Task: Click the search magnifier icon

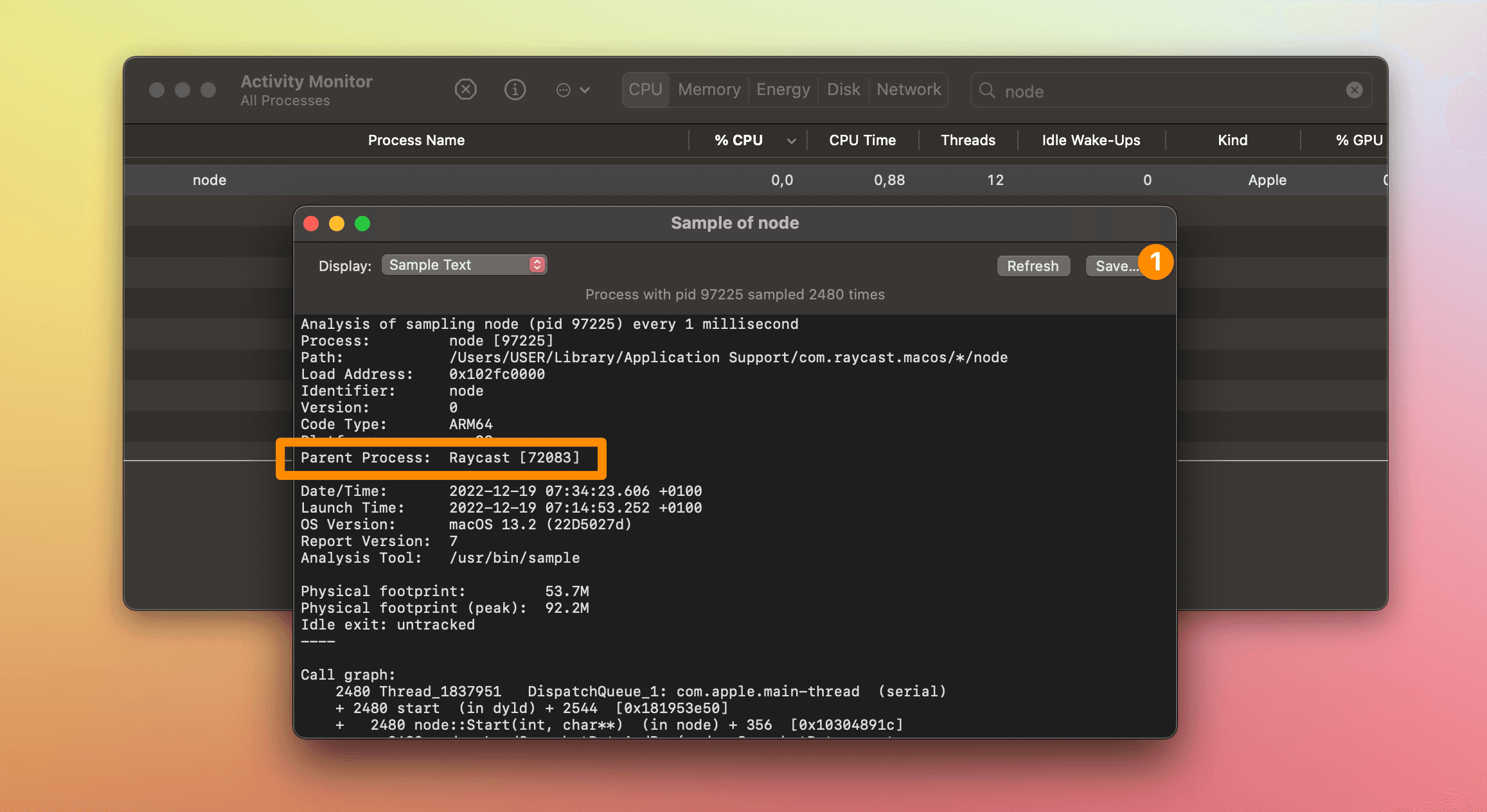Action: [x=986, y=91]
